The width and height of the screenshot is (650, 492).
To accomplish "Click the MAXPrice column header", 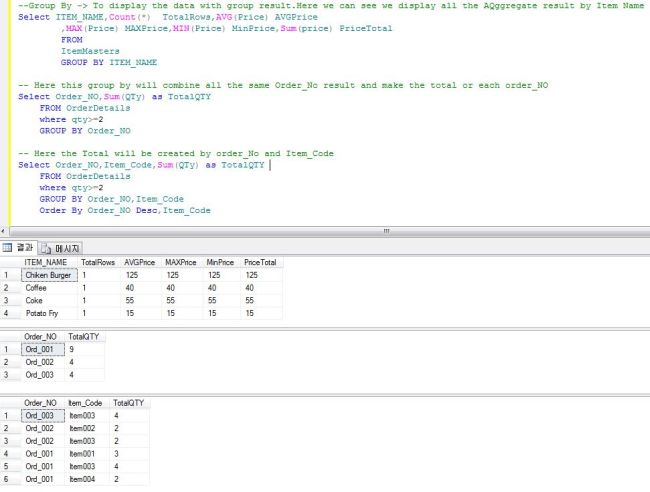I will [x=180, y=262].
